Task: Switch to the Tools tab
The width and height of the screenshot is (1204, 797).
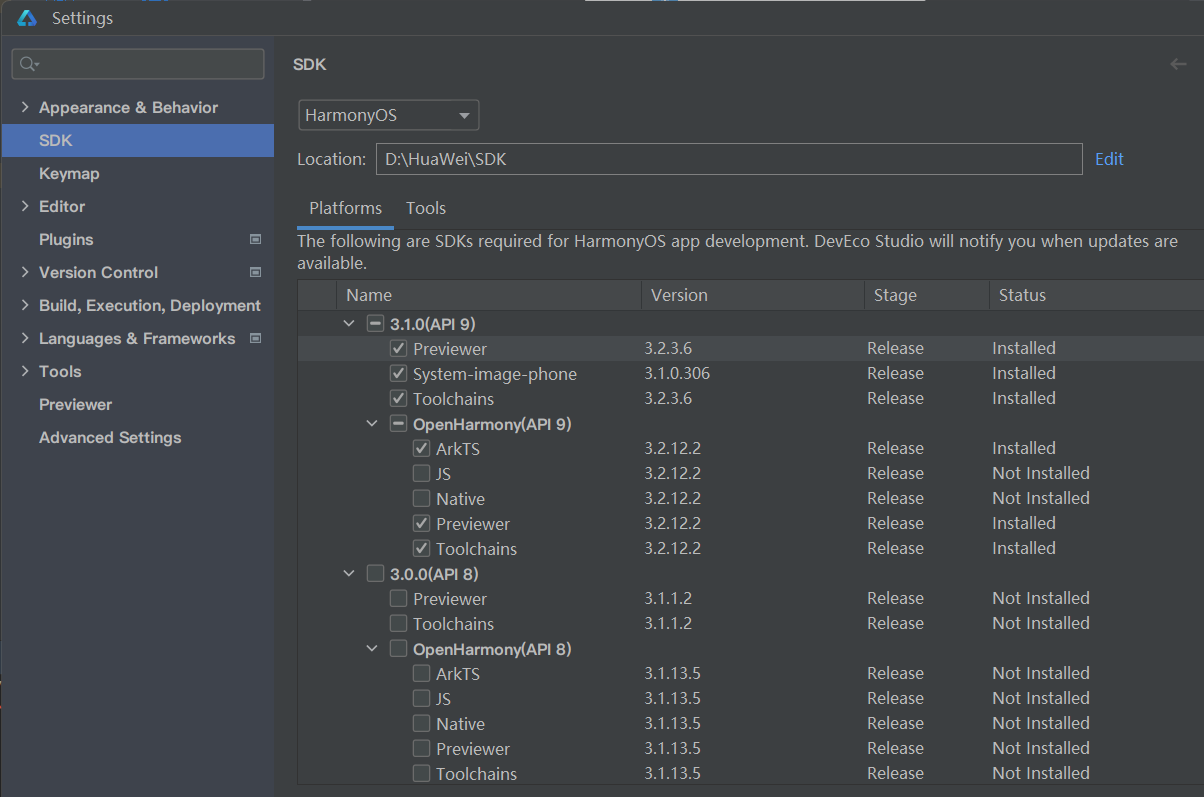Action: (425, 209)
